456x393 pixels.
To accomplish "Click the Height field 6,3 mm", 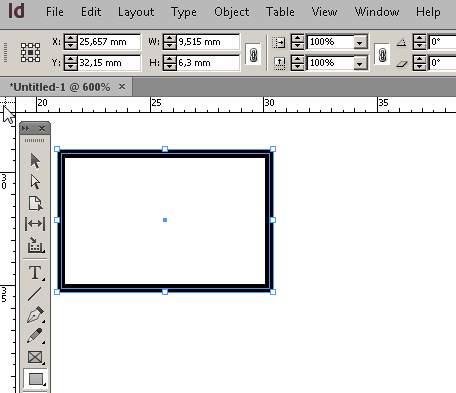I will [208, 63].
